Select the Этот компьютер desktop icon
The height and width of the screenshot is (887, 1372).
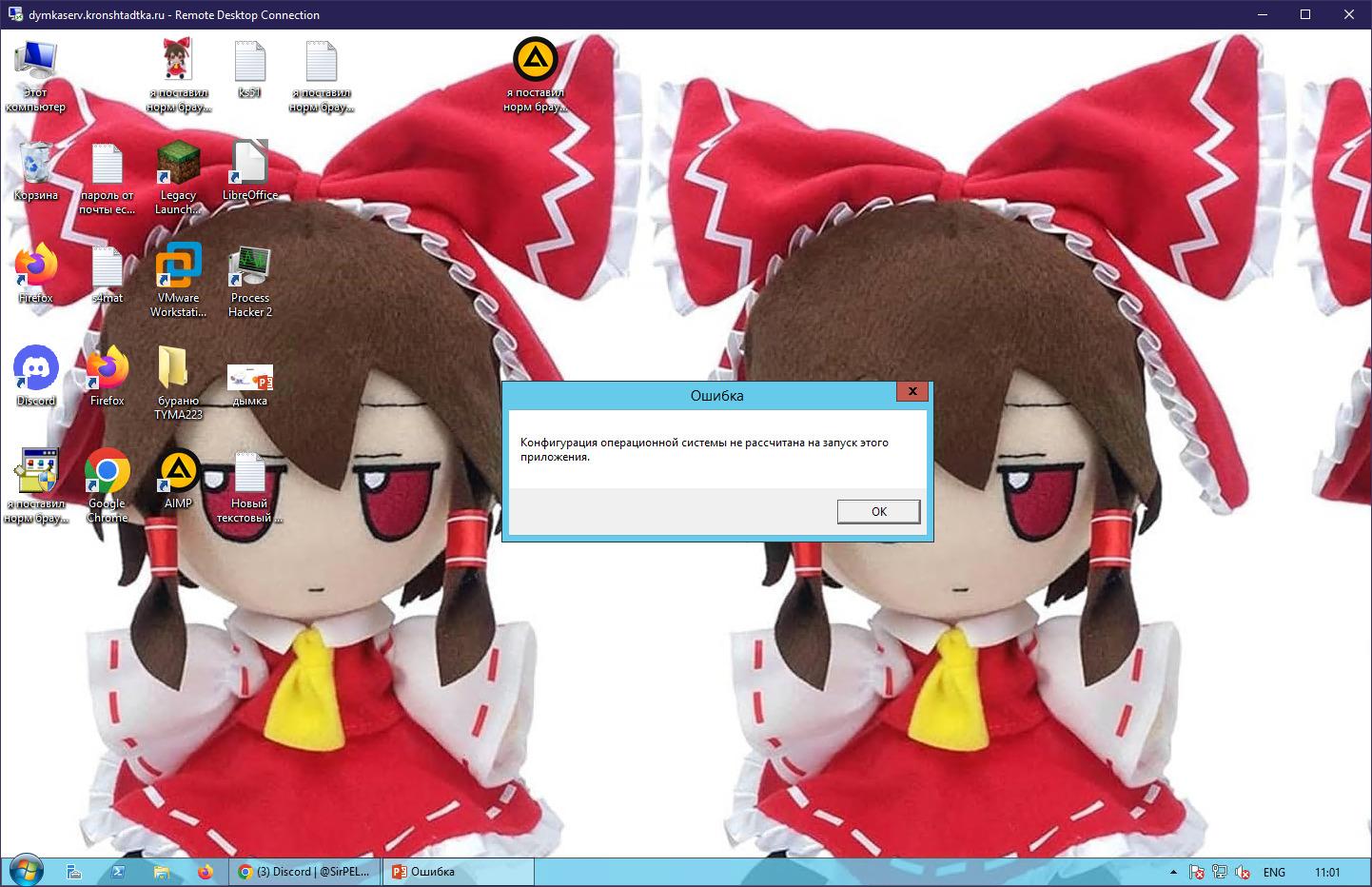(x=35, y=76)
